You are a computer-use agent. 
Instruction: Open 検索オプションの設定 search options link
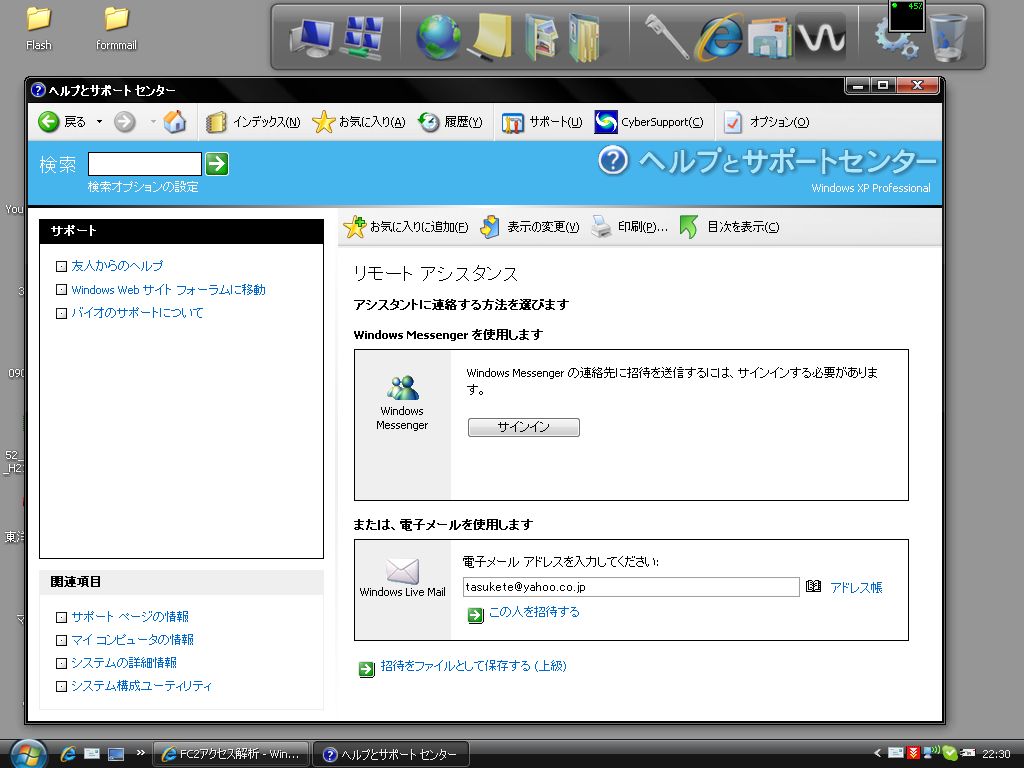tap(143, 187)
